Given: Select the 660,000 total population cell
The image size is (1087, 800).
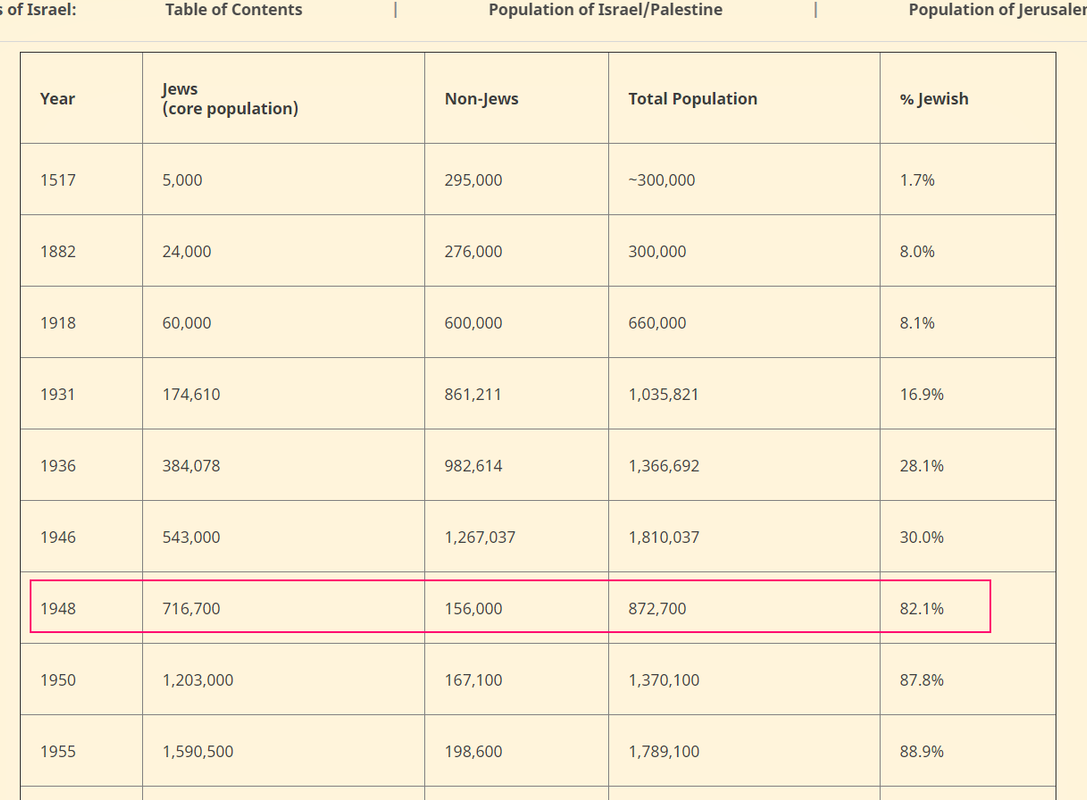Looking at the screenshot, I should (745, 322).
